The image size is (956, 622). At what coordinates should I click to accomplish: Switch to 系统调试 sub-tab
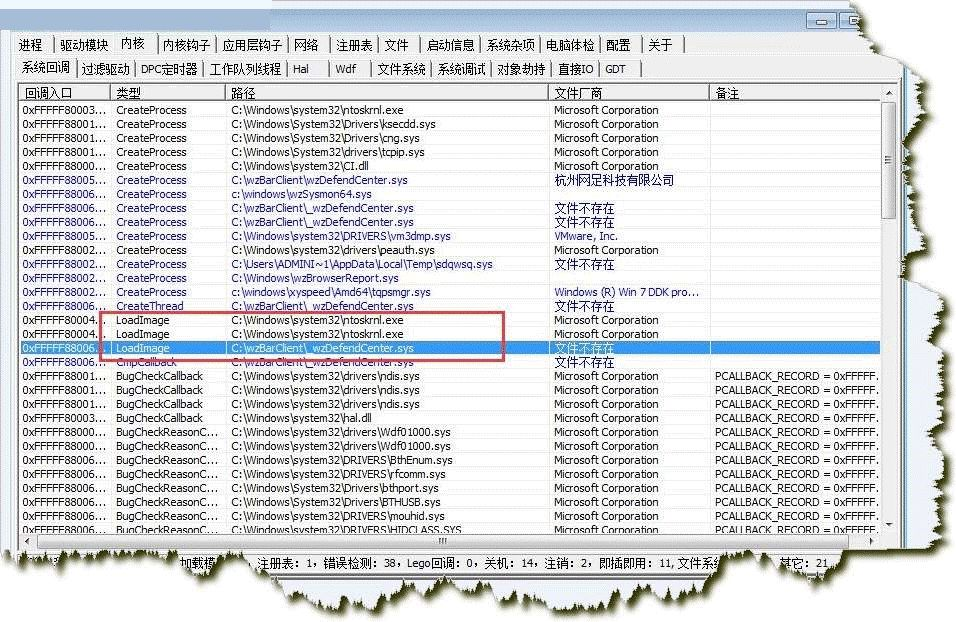pyautogui.click(x=462, y=69)
